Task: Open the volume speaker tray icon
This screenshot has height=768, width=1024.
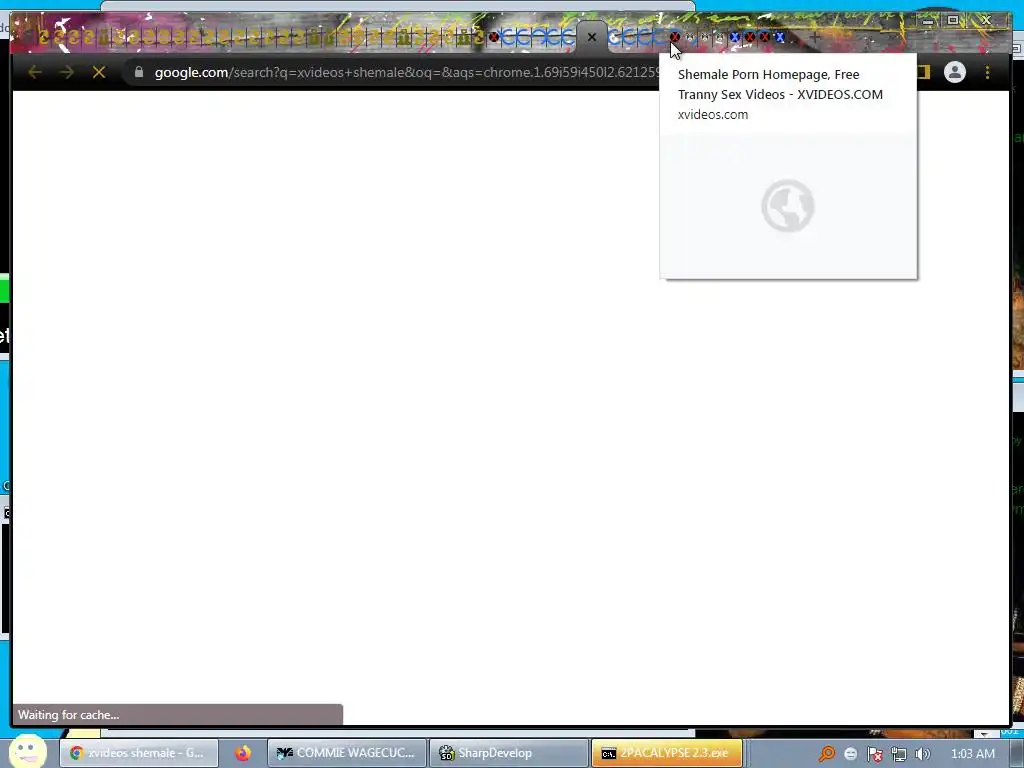Action: point(922,754)
